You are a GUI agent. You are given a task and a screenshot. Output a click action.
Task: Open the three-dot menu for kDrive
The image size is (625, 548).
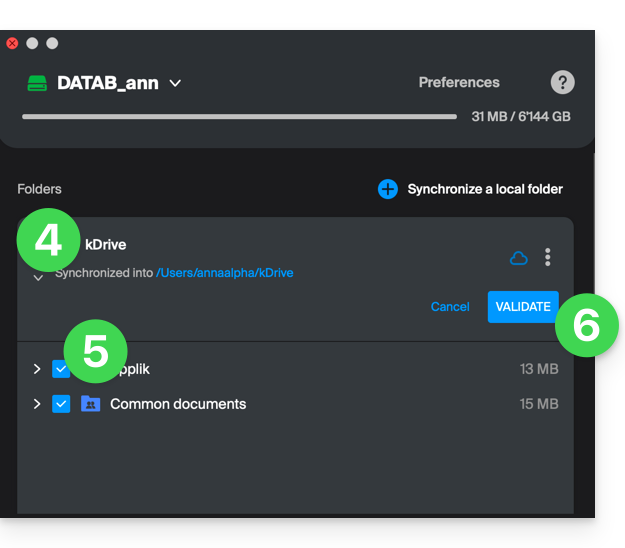click(547, 258)
